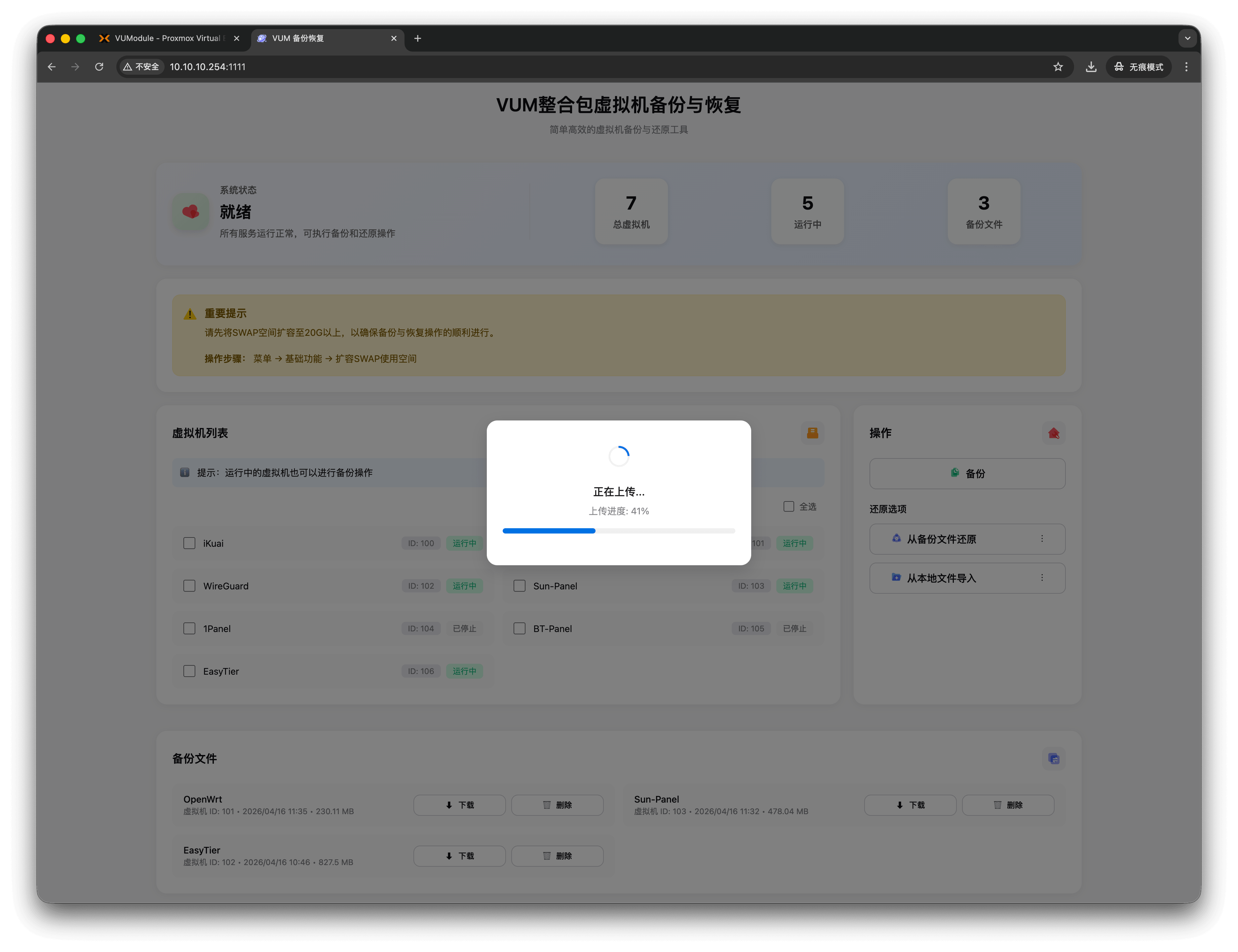Check the iKuai virtual machine checkbox
The image size is (1238, 952).
pos(189,543)
